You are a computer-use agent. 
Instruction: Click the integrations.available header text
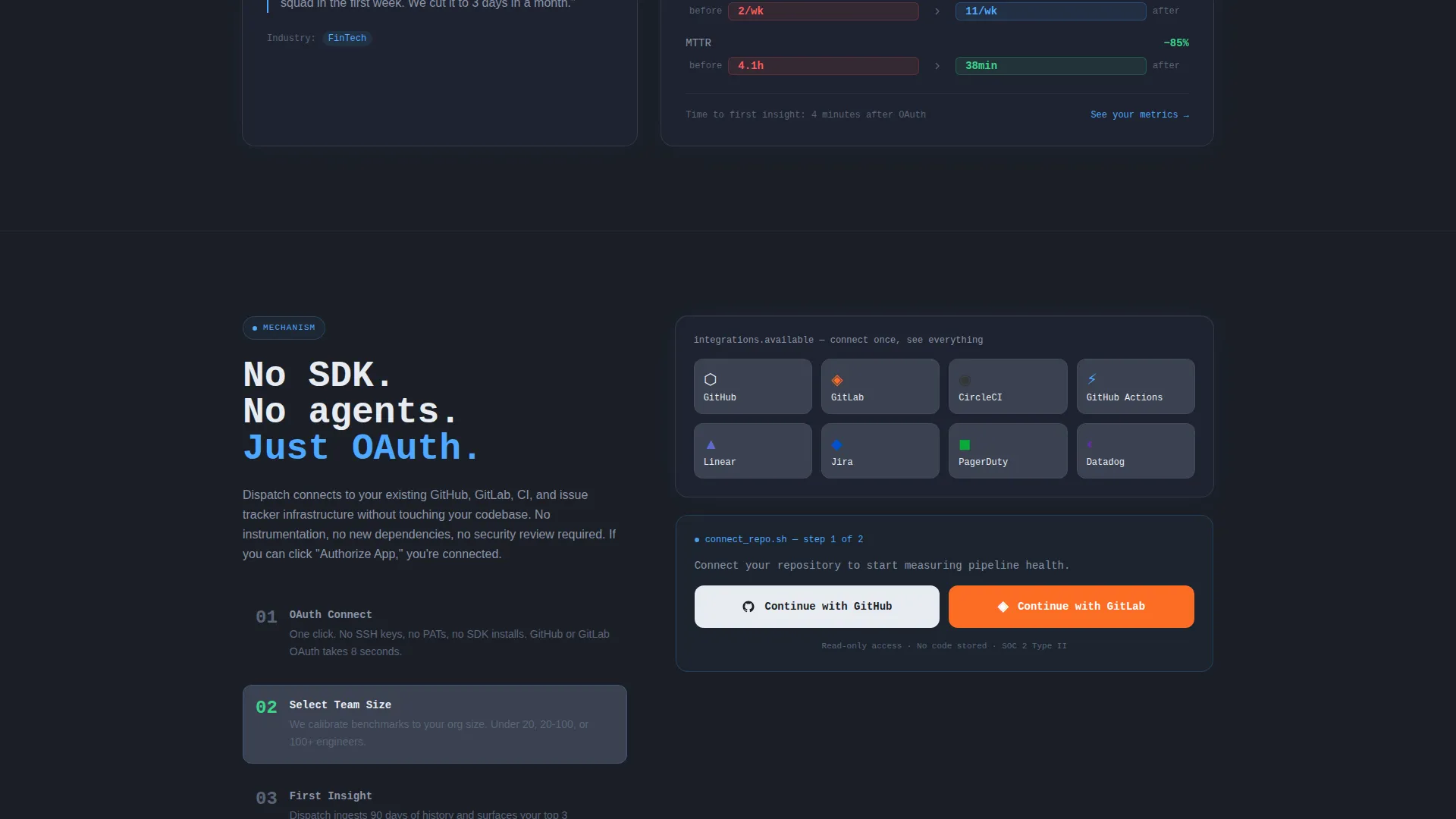[838, 340]
